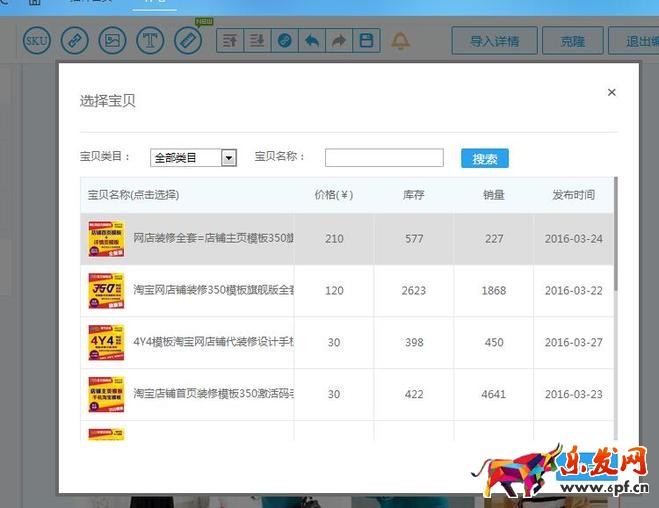
Task: Click the home icon in top bar
Action: click(x=35, y=3)
